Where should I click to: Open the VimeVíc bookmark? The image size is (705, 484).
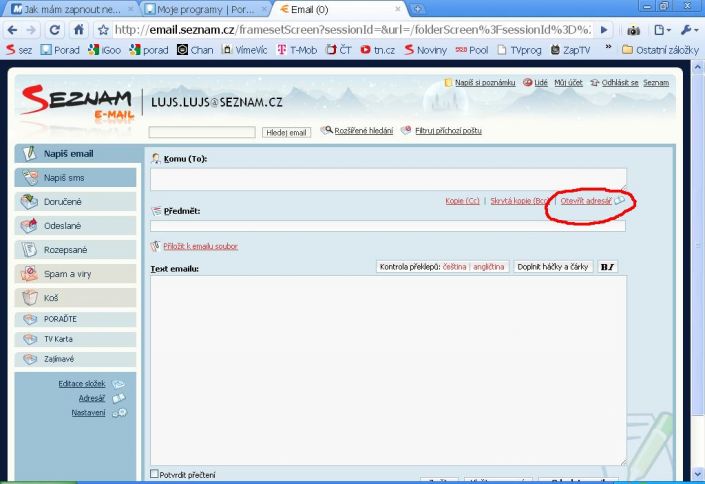245,50
